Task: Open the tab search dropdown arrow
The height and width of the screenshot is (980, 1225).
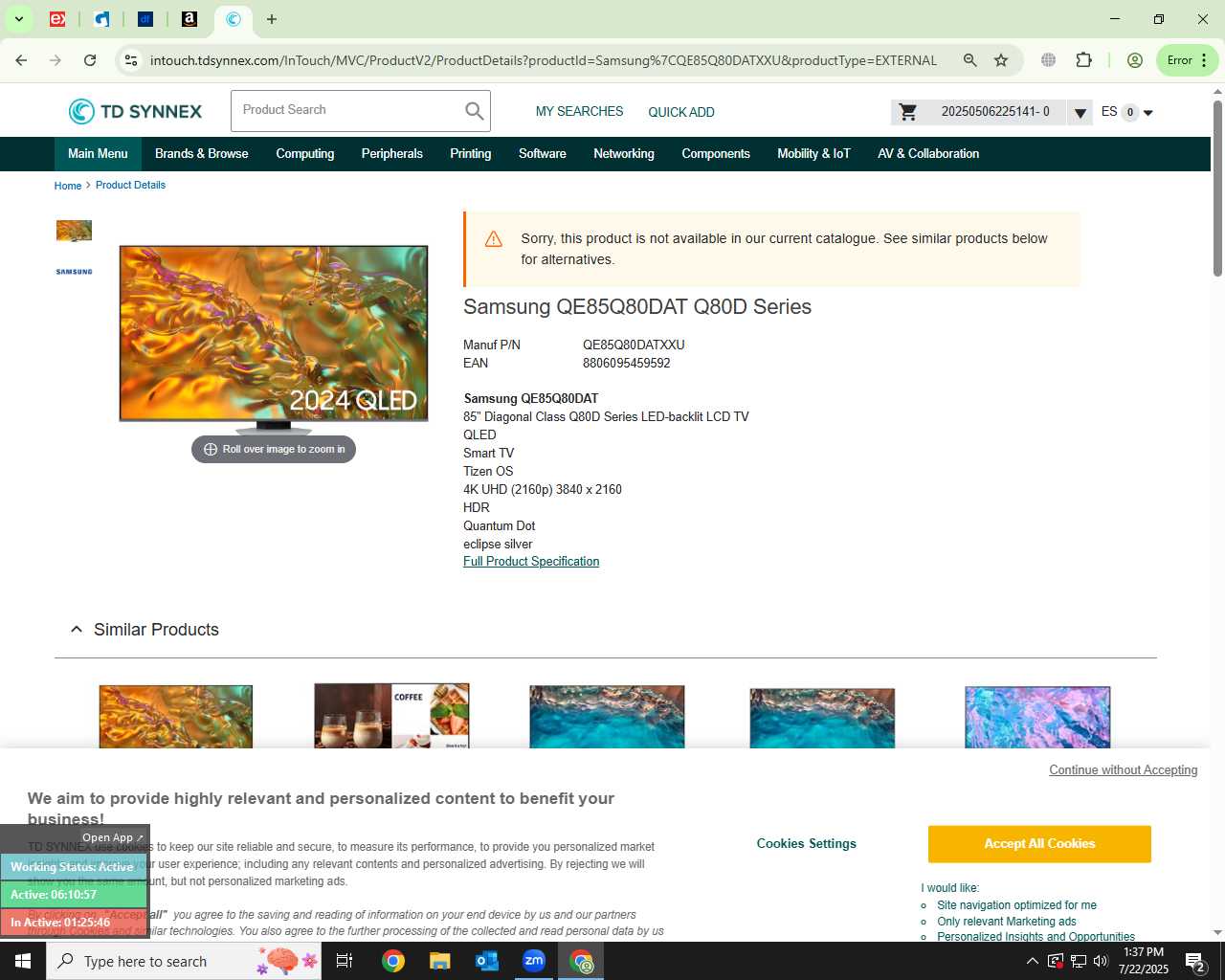Action: pos(18,19)
